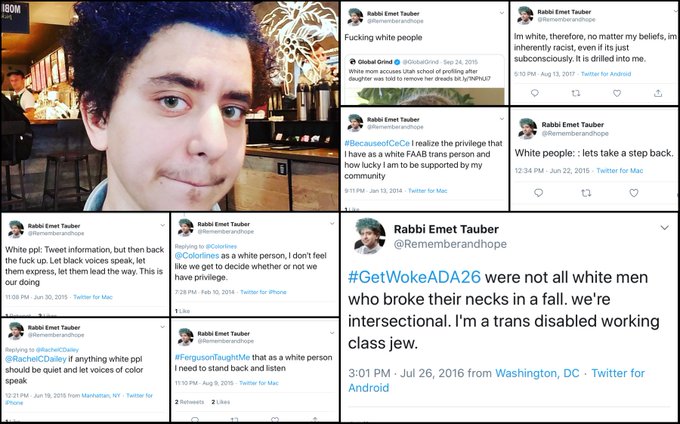Image resolution: width=680 pixels, height=424 pixels.
Task: Open the large selfie photo
Action: pyautogui.click(x=170, y=106)
